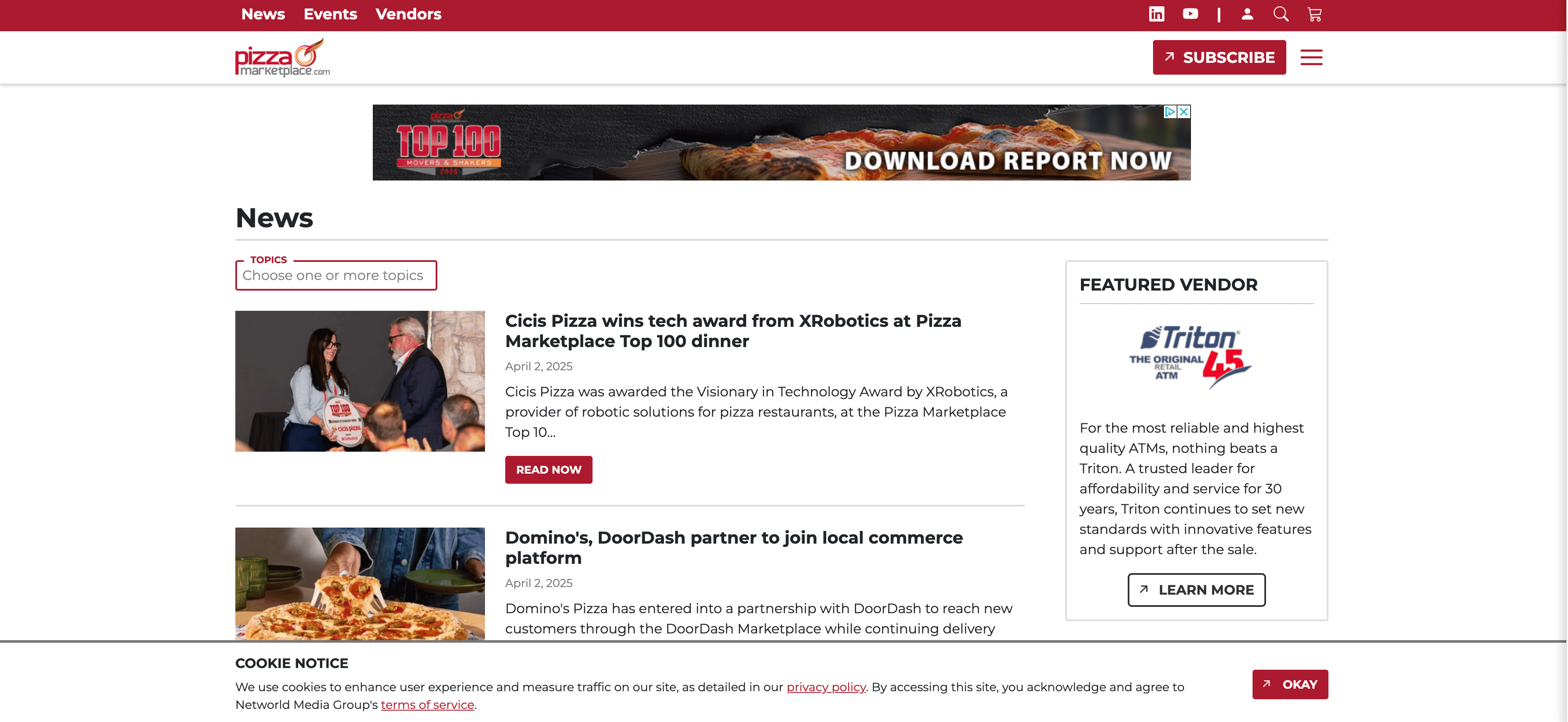Open the terms of service link
Screen dimensions: 1568x722
point(427,704)
